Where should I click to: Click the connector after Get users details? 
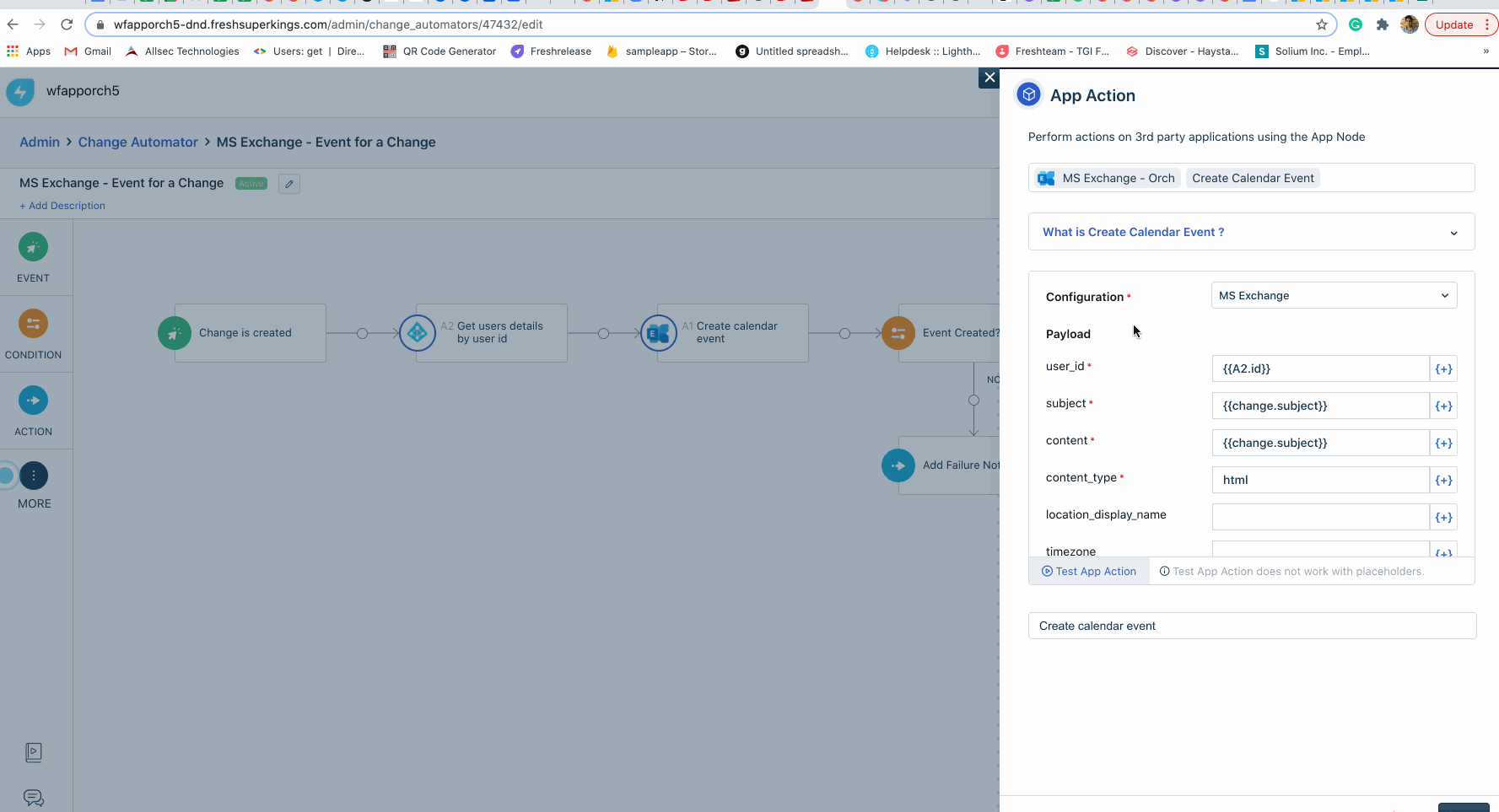pos(603,334)
